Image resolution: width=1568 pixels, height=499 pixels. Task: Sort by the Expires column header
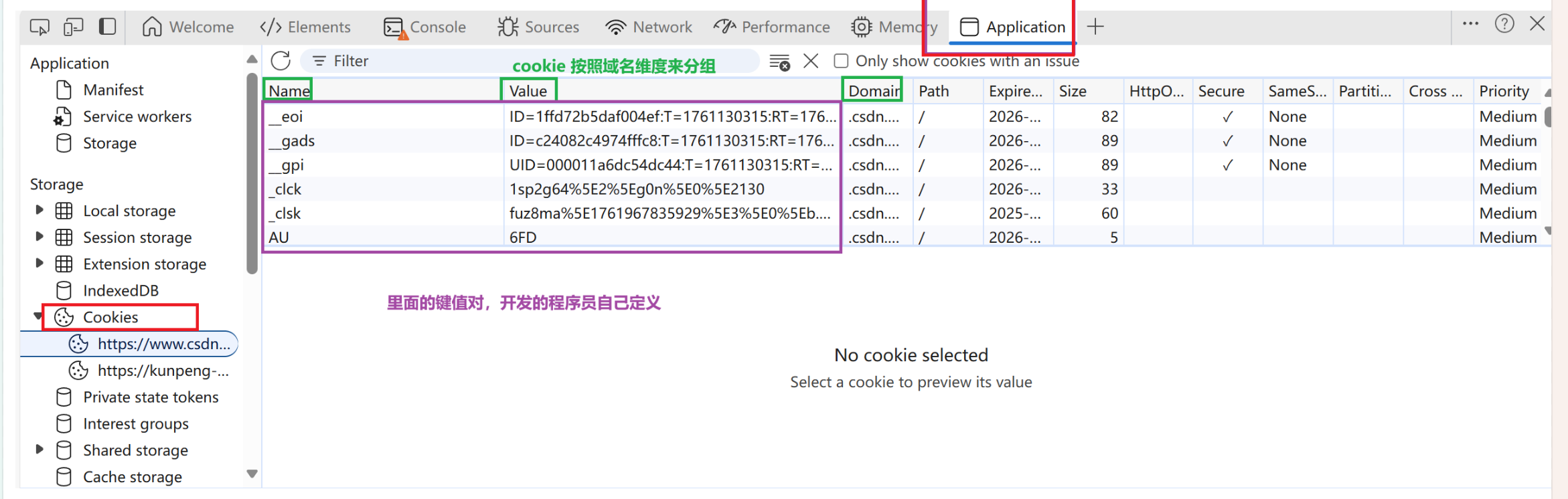tap(1018, 91)
